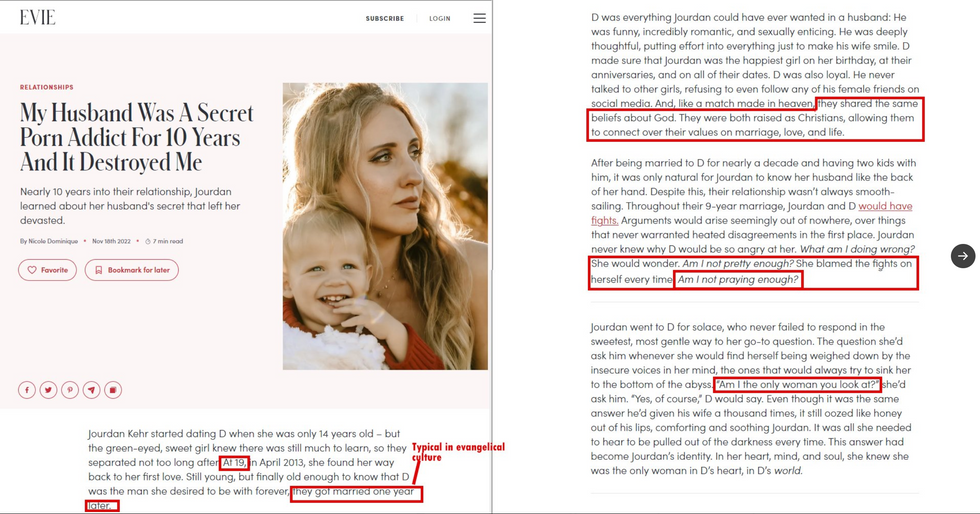Open the hamburger menu in header
Viewport: 980px width, 514px height.
pyautogui.click(x=479, y=19)
